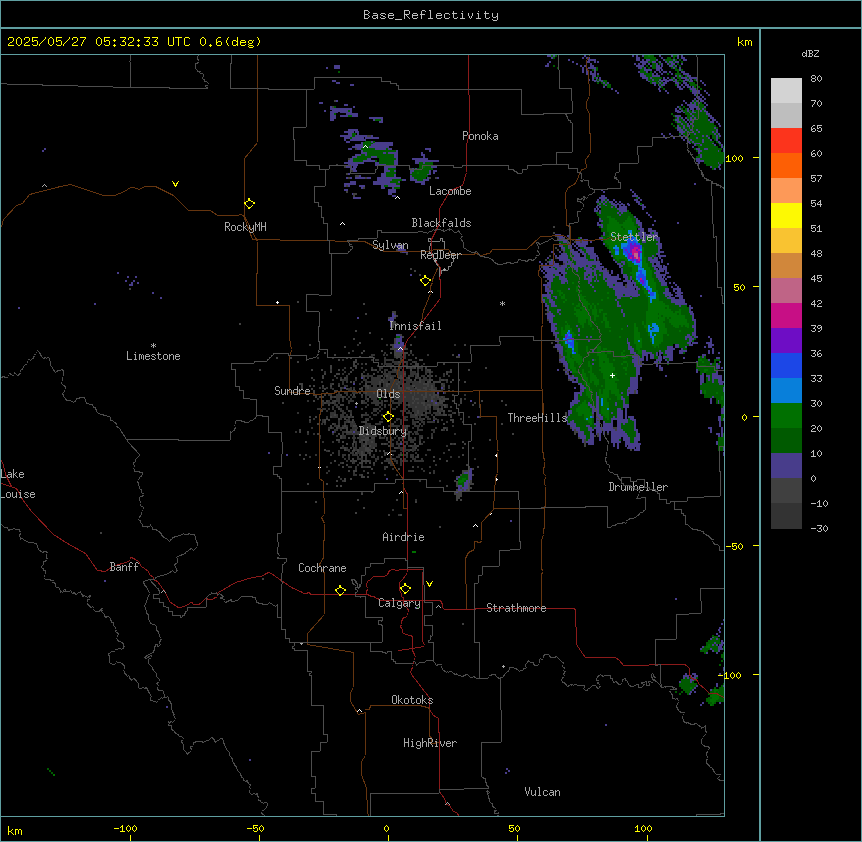
Task: Click the Cochrane city label
Action: (322, 568)
